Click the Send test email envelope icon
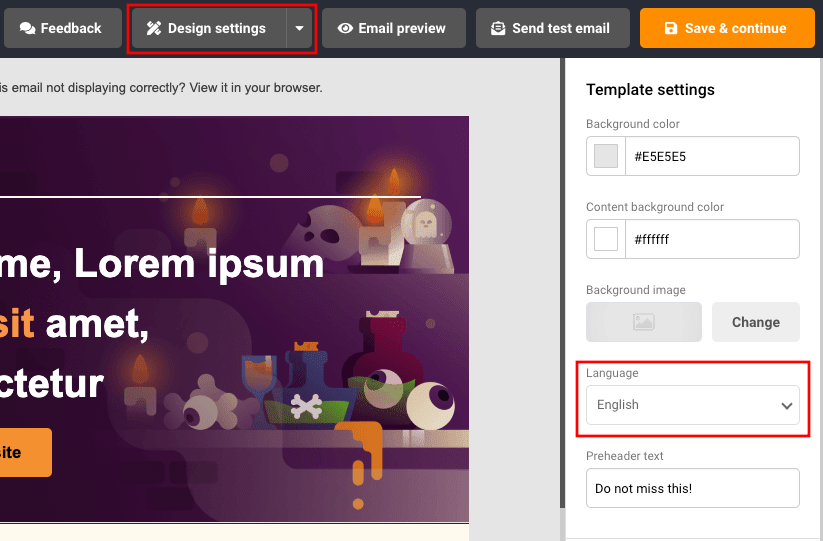The width and height of the screenshot is (823, 541). (498, 28)
